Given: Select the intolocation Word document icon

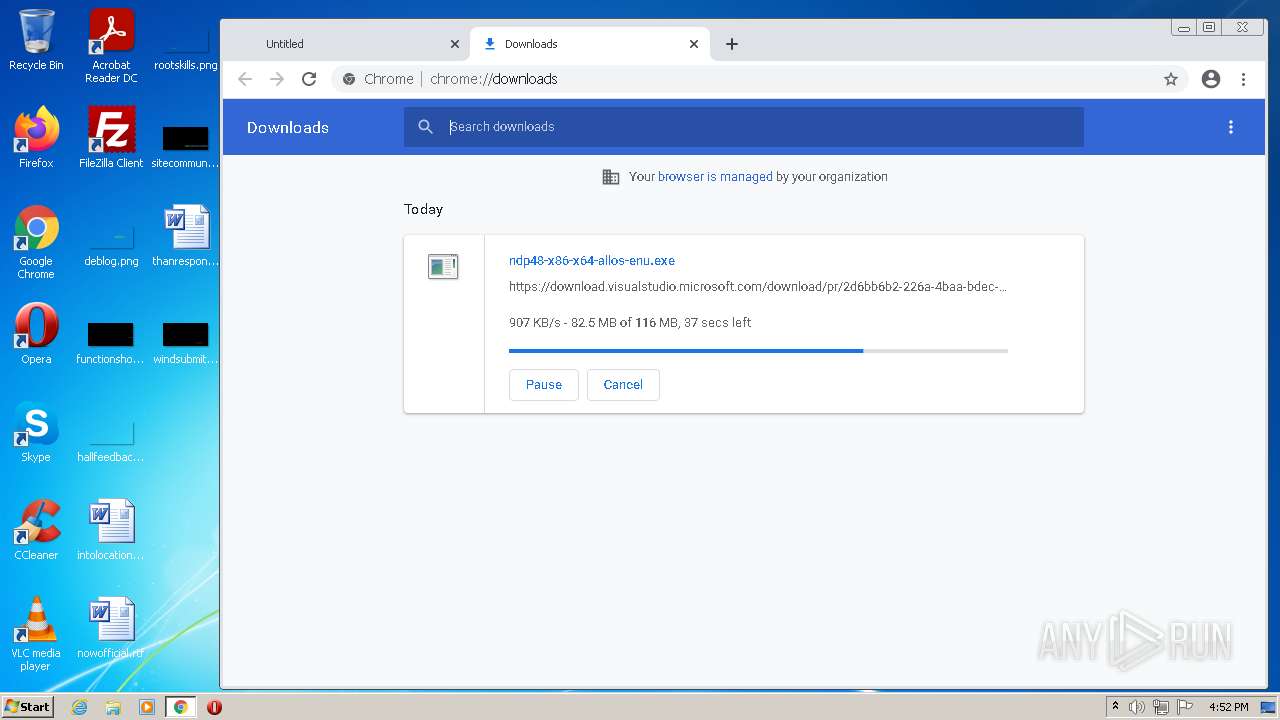Looking at the screenshot, I should 111,530.
